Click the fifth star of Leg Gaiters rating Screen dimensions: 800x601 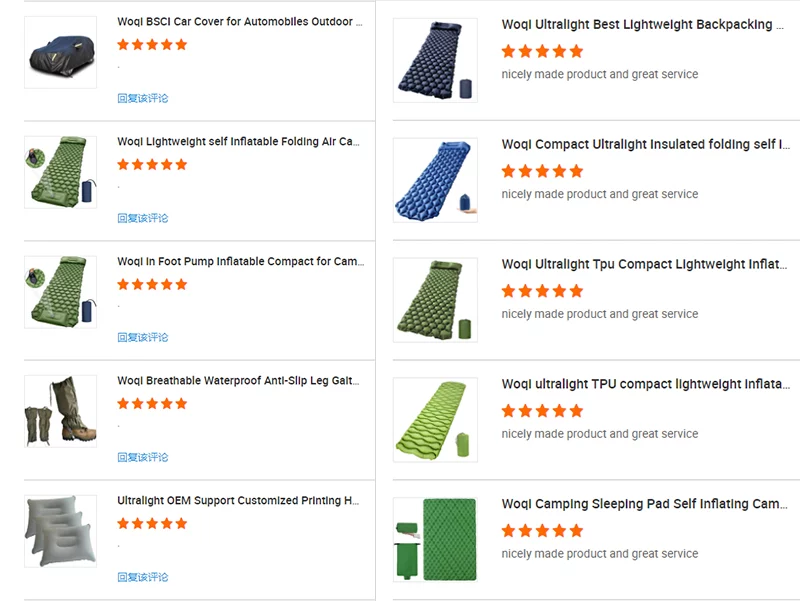pos(181,404)
